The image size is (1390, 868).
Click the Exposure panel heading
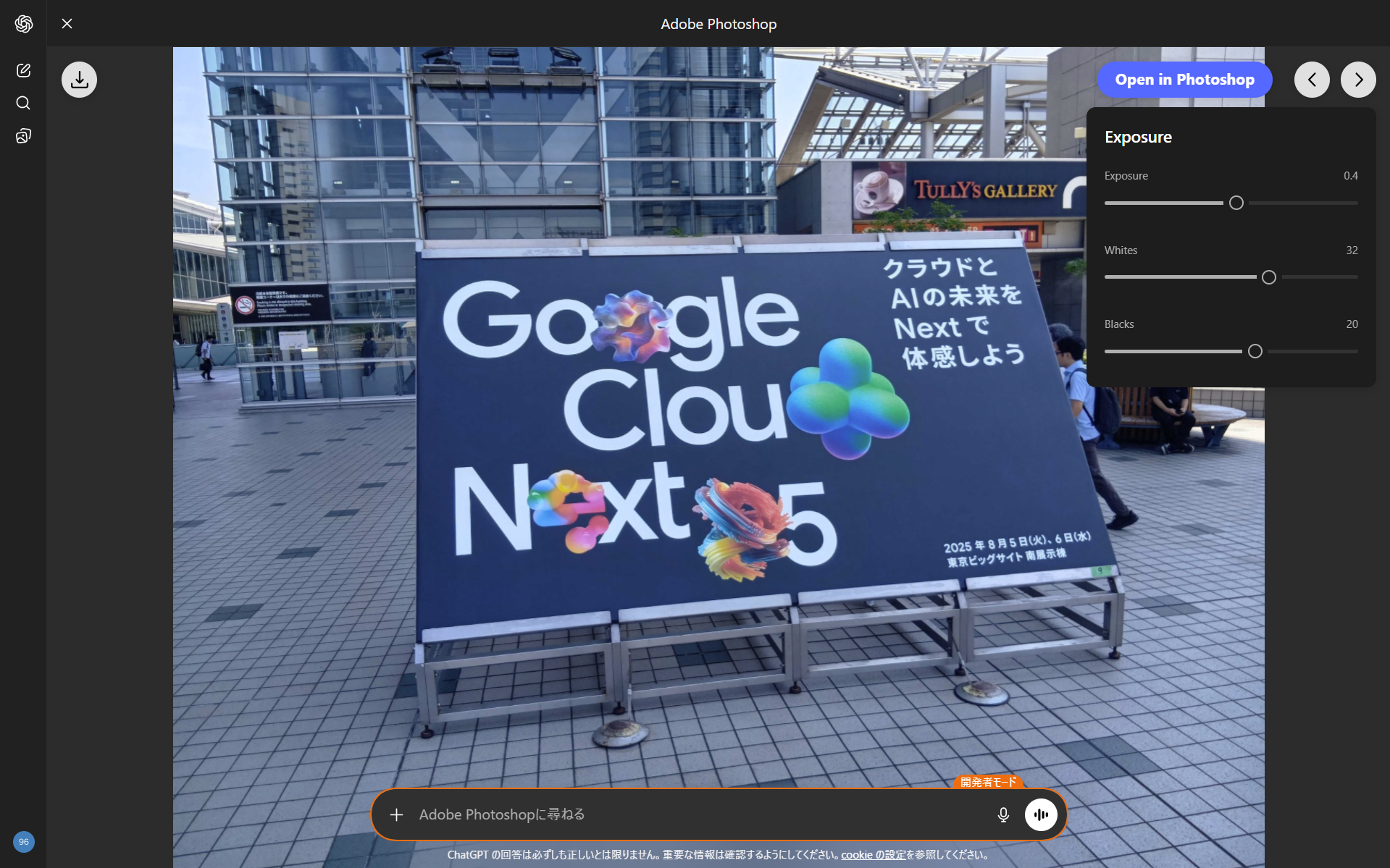(x=1138, y=137)
